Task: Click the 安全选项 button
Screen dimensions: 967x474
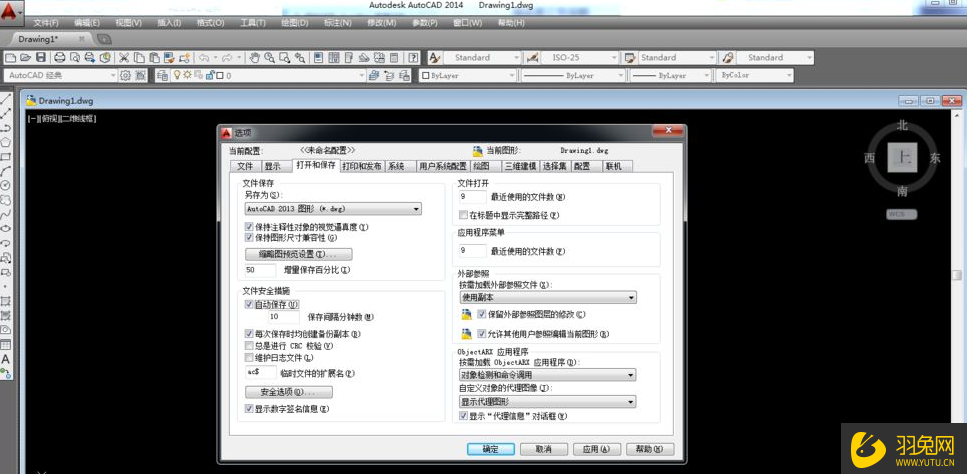Action: 289,392
